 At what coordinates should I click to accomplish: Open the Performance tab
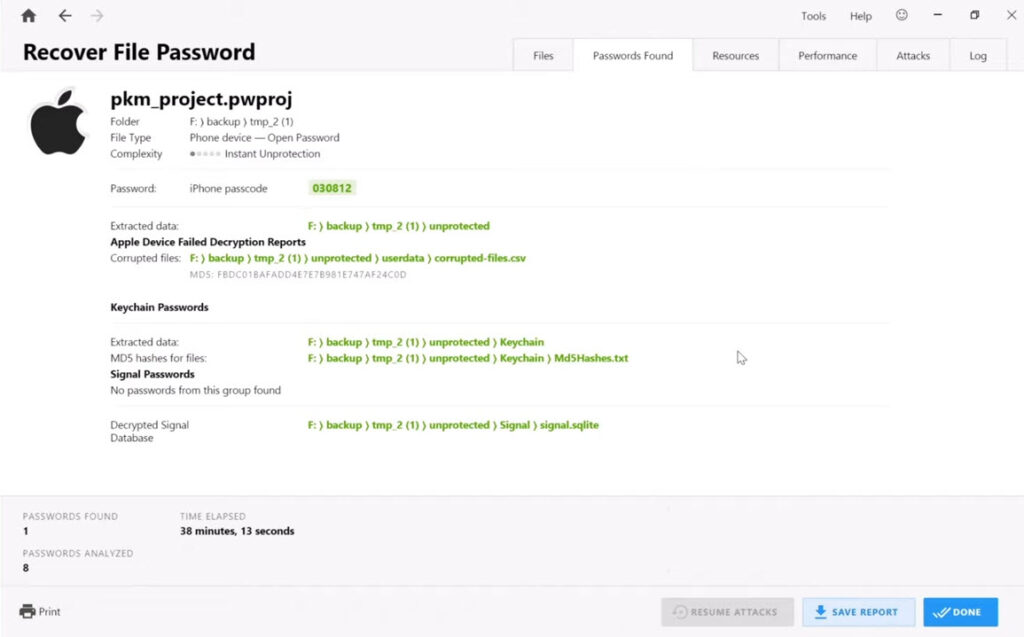click(827, 56)
